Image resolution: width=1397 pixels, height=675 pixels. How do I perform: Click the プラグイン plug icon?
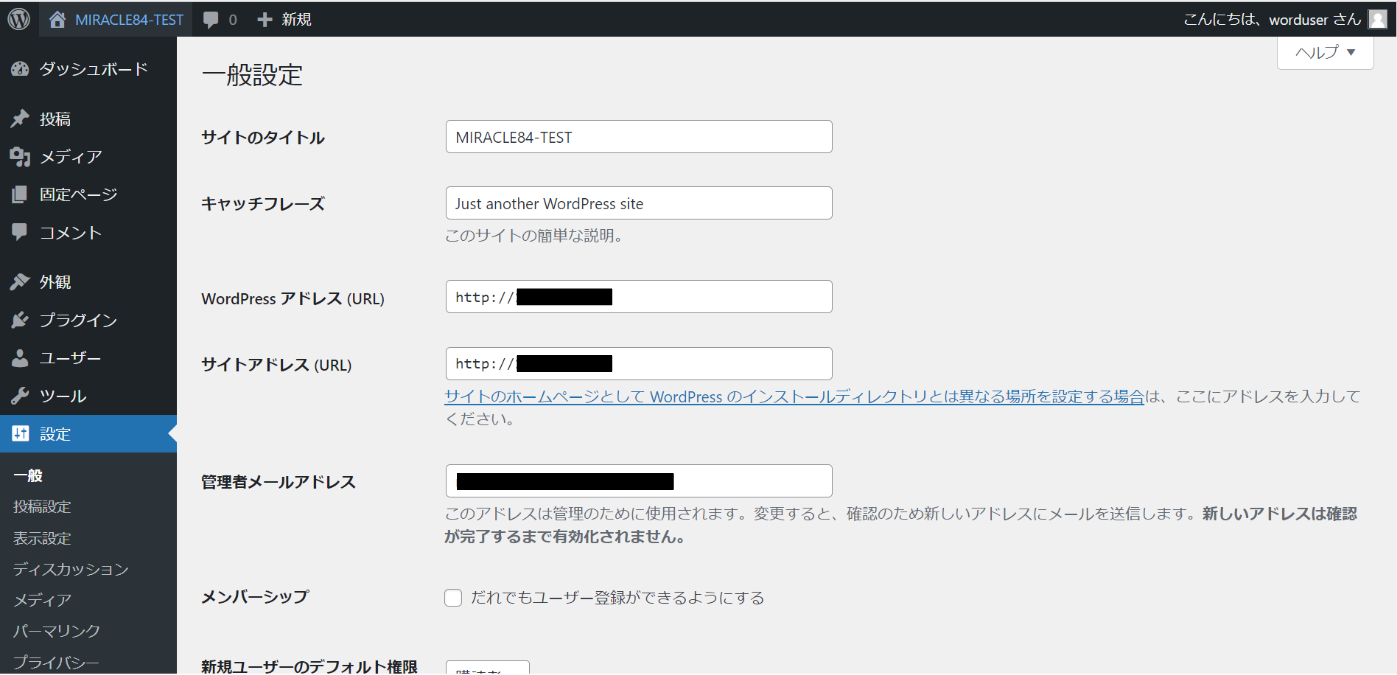click(20, 320)
